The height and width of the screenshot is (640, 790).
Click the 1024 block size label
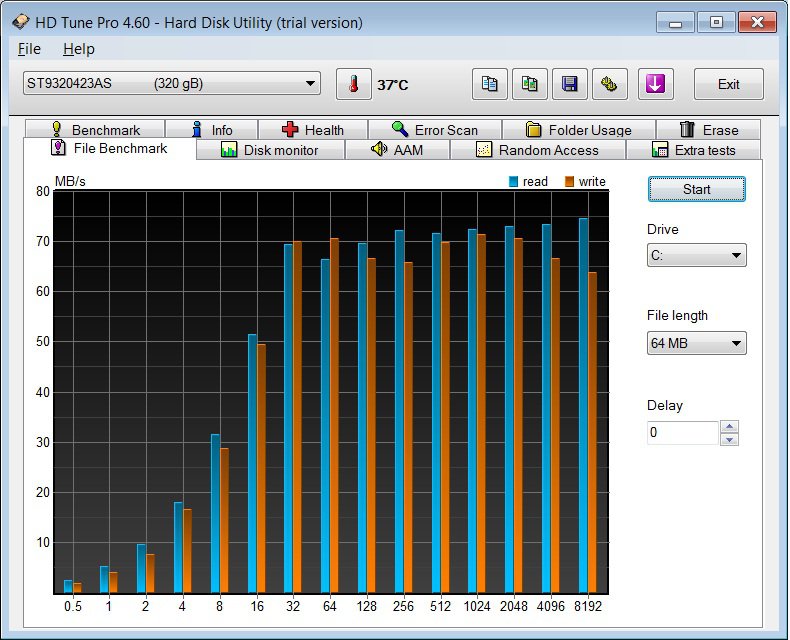pos(477,606)
